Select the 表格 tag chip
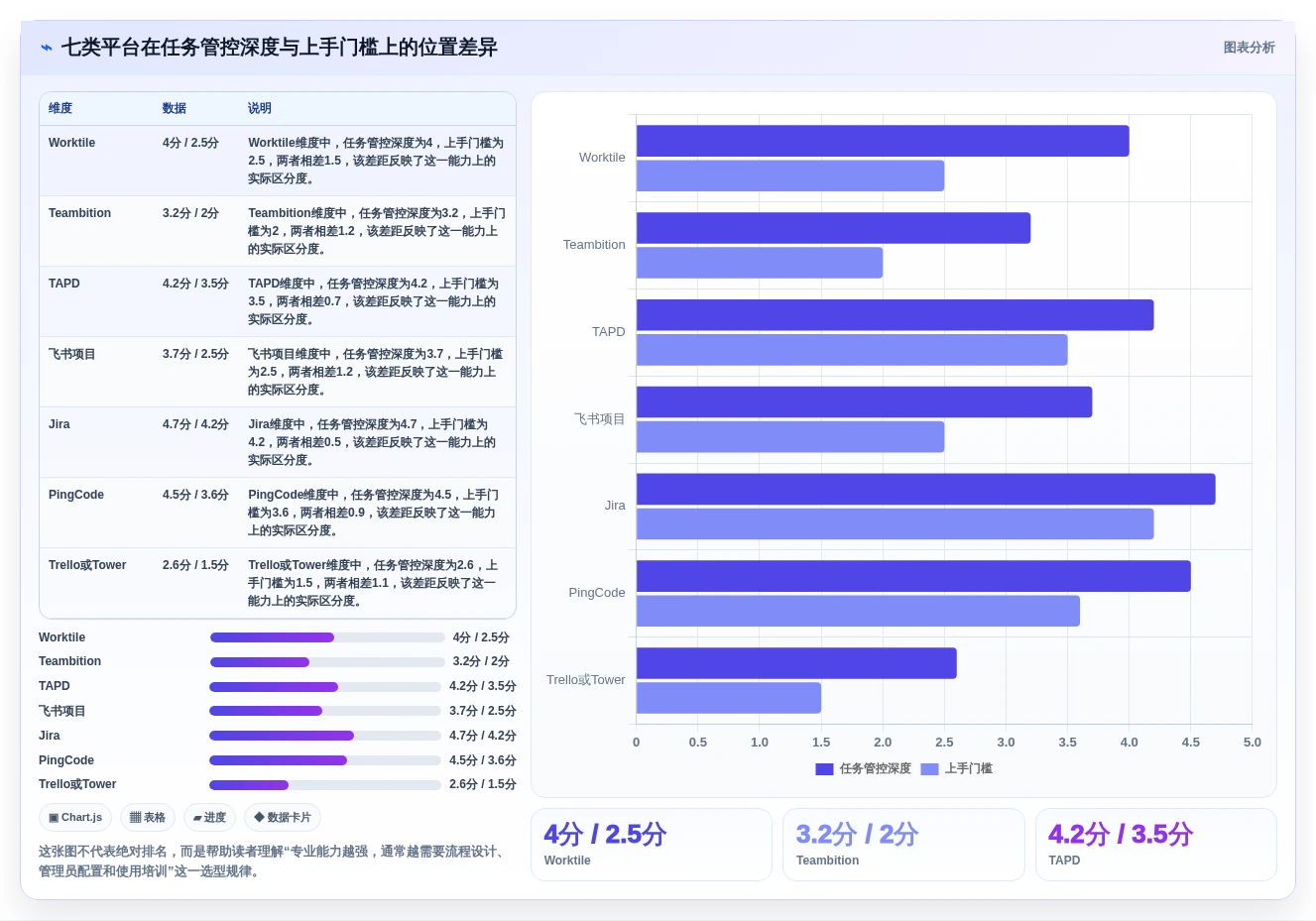Viewport: 1316px width, 921px height. point(148,818)
